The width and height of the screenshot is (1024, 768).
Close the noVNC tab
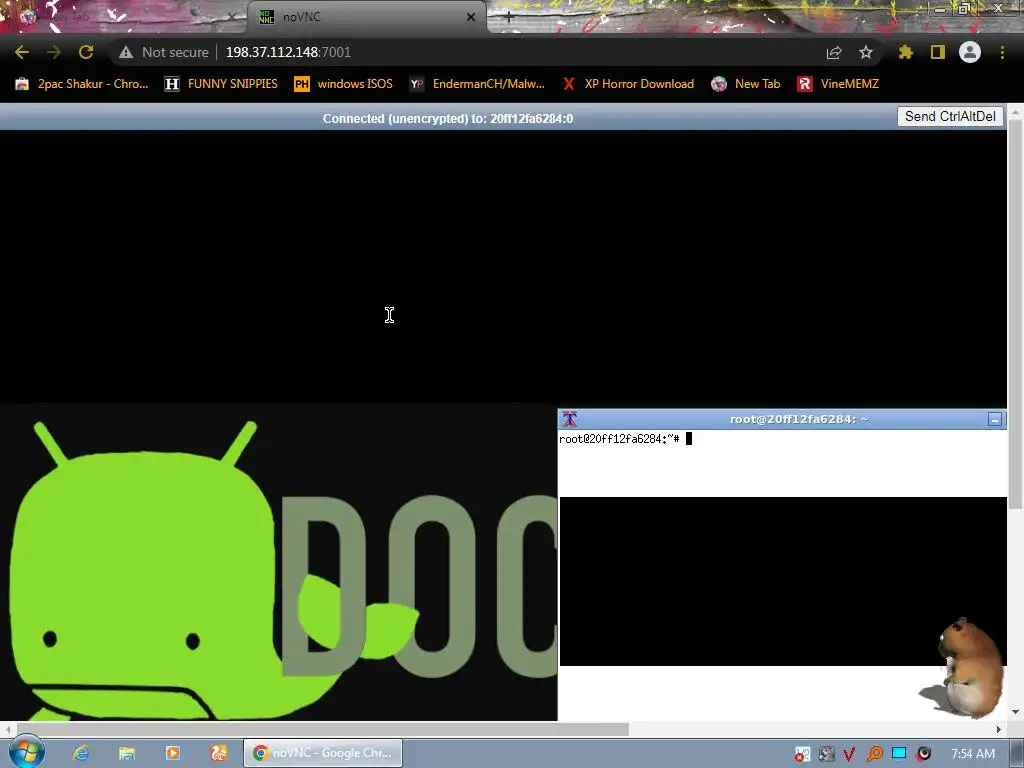tap(471, 18)
